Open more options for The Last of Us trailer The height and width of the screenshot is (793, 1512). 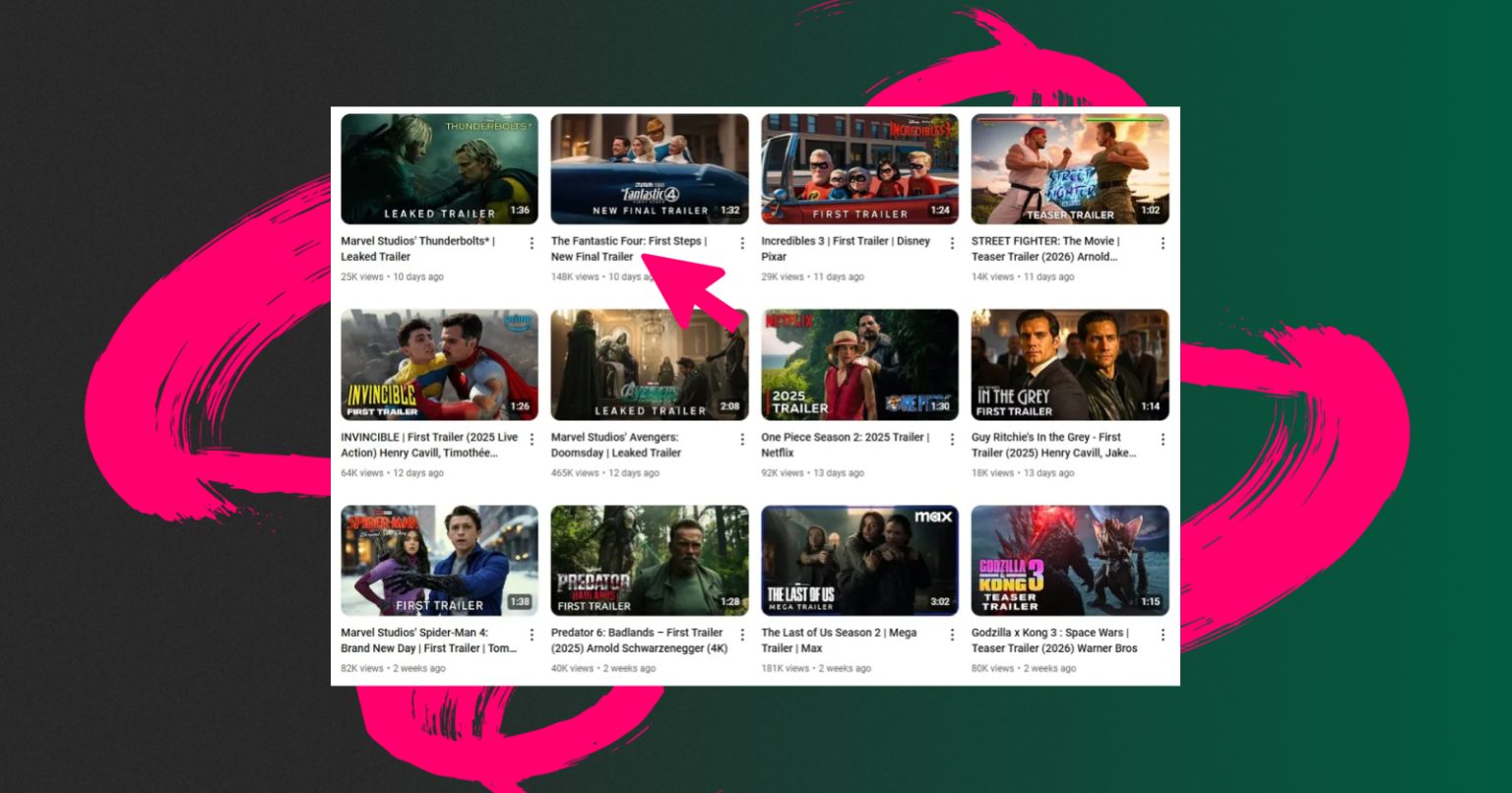pos(952,635)
